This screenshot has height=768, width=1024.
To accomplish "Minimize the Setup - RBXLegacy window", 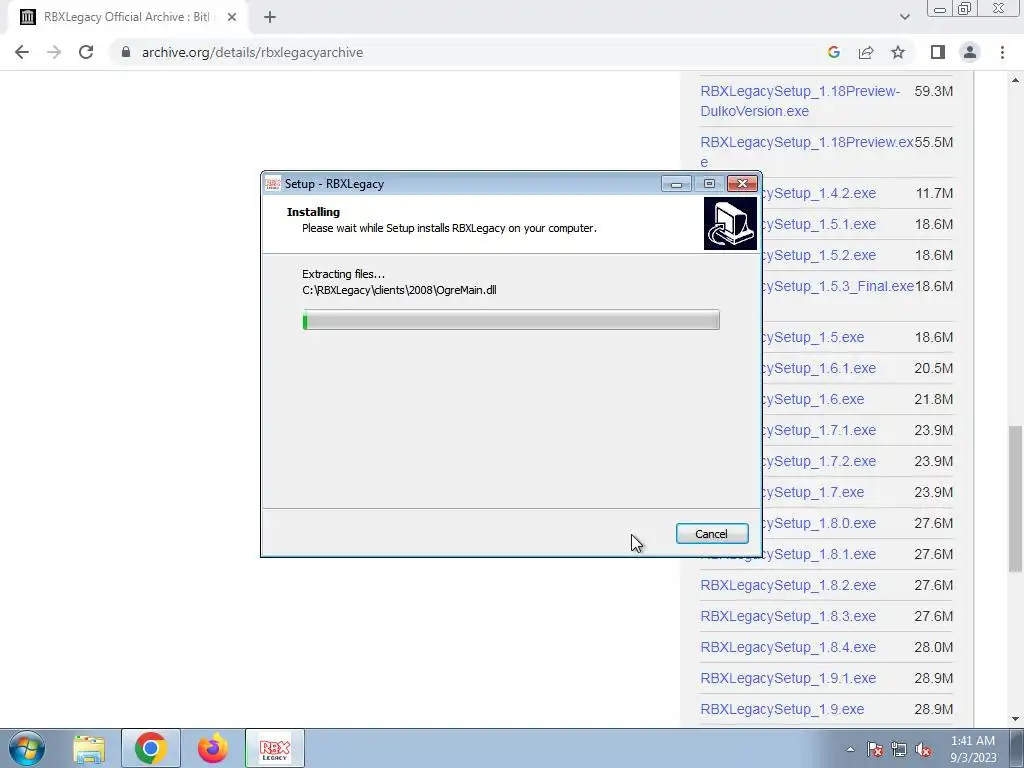I will tap(676, 184).
